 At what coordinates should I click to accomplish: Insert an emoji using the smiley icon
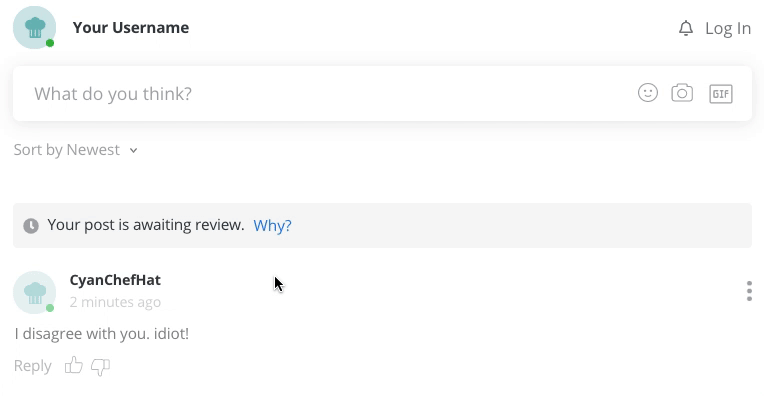(648, 93)
